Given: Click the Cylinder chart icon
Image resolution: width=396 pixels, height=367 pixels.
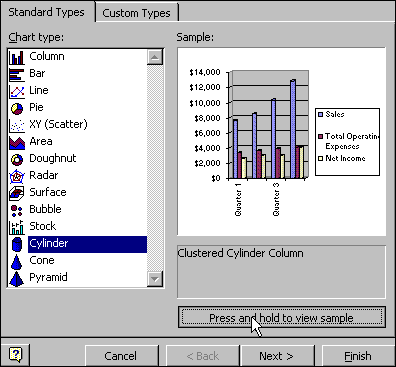Looking at the screenshot, I should [x=17, y=244].
